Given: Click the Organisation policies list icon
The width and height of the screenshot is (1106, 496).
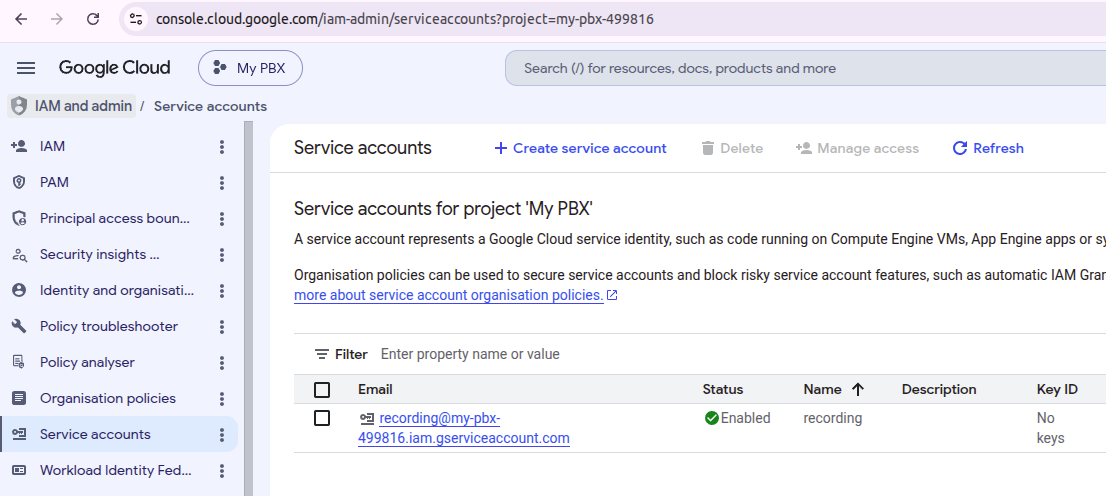Looking at the screenshot, I should coord(19,398).
